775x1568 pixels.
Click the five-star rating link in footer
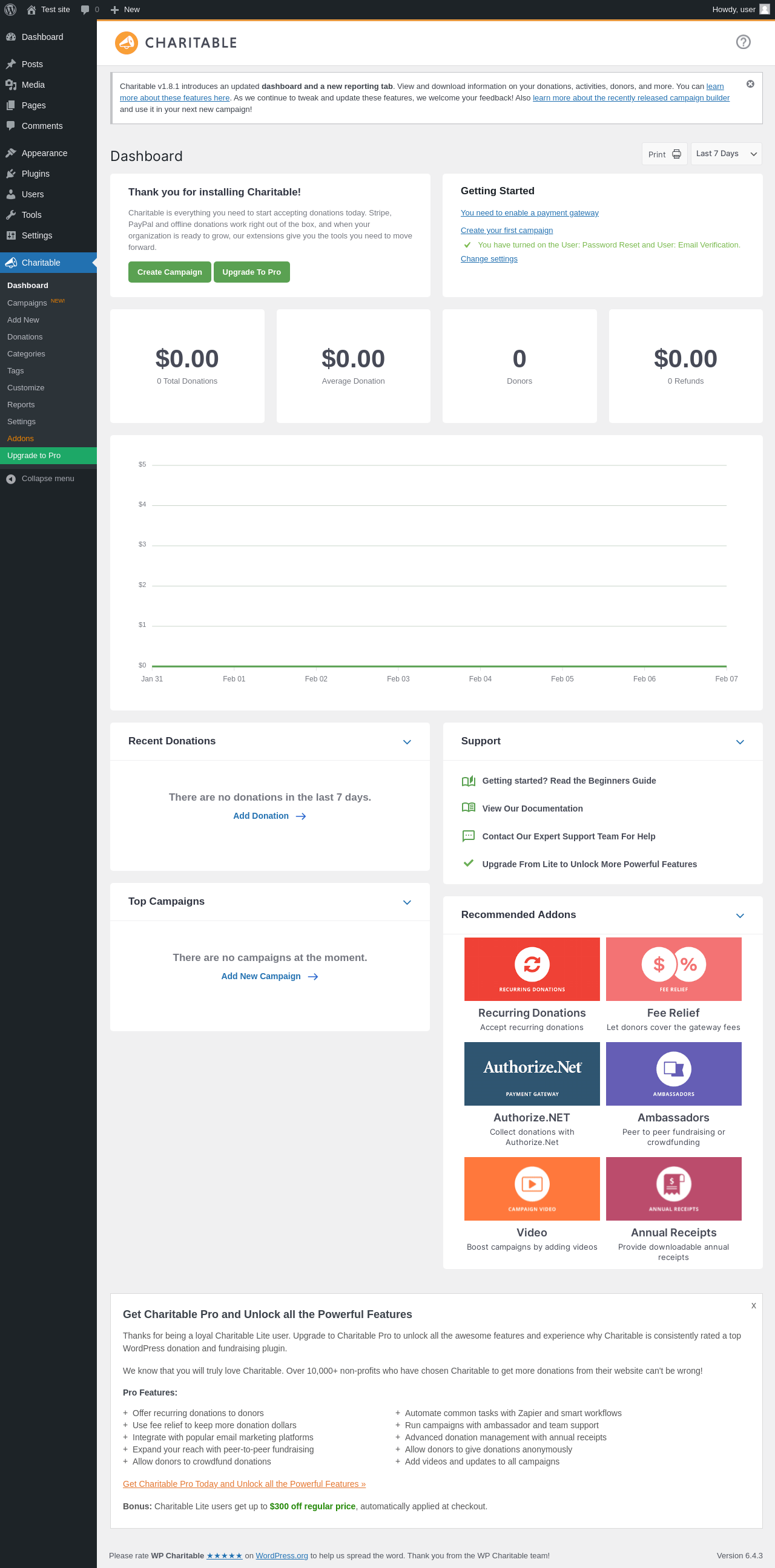point(224,1555)
